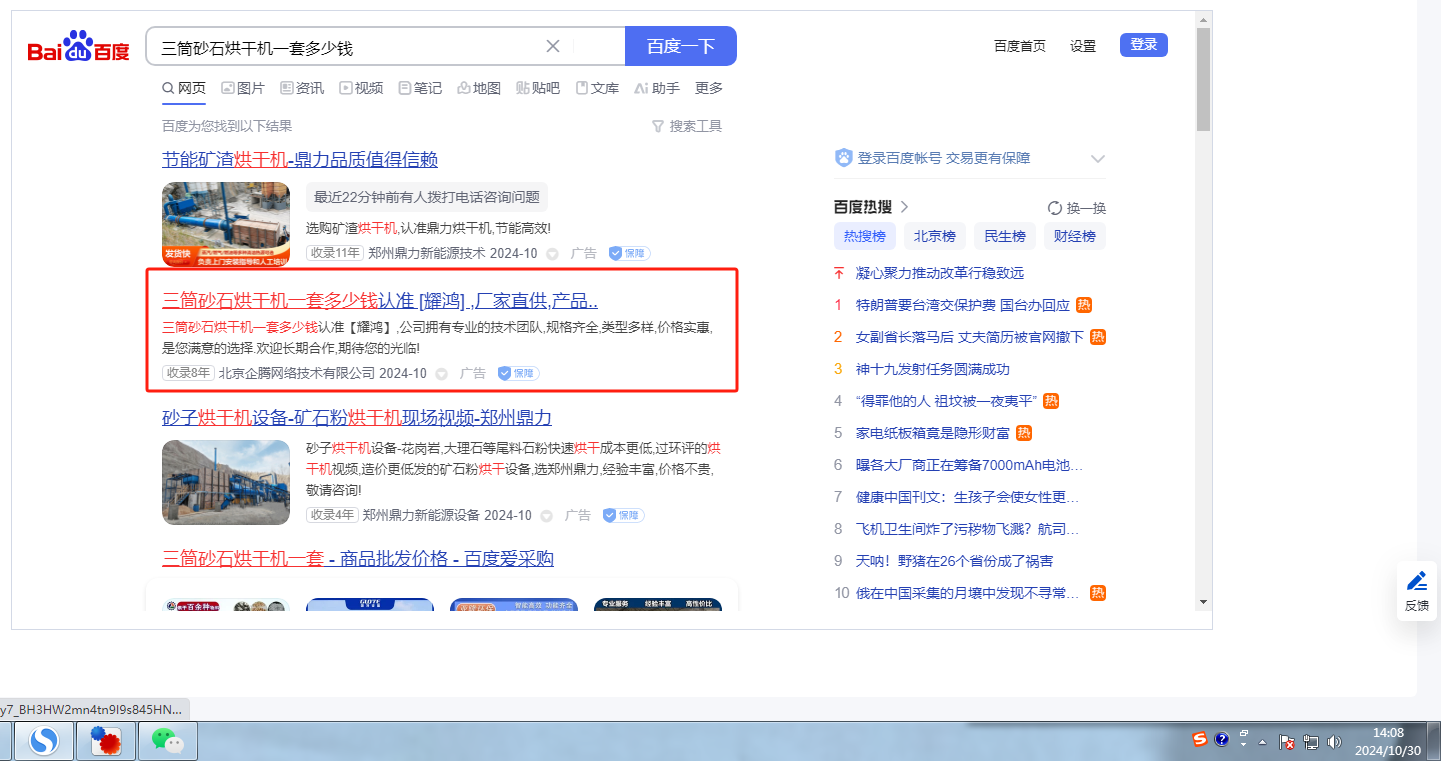Open the 设置 link
Viewport: 1441px width, 761px height.
pos(1083,46)
